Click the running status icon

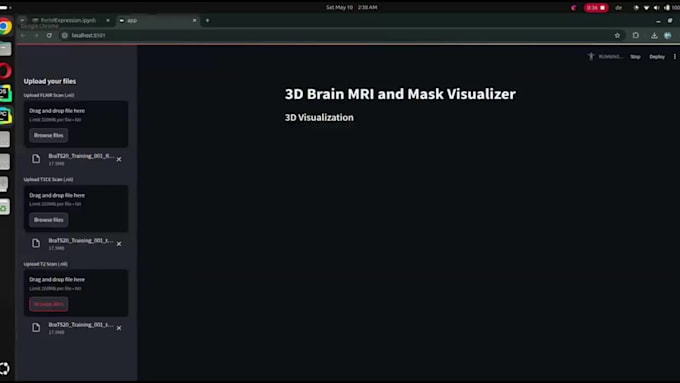tap(591, 56)
